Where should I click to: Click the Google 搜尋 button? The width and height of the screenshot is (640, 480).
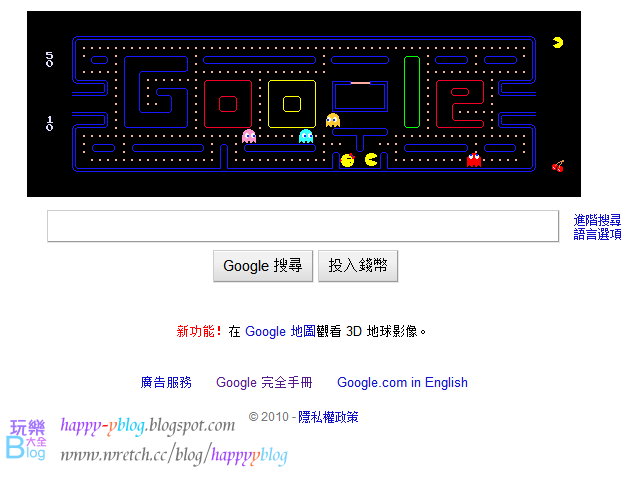(x=263, y=266)
